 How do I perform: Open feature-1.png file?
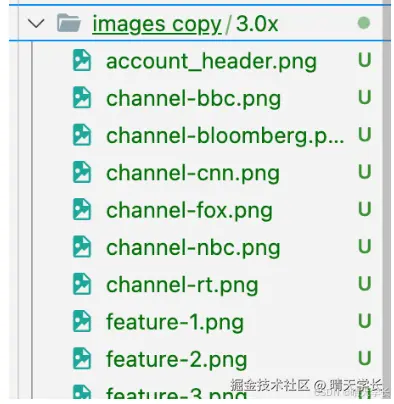(175, 323)
